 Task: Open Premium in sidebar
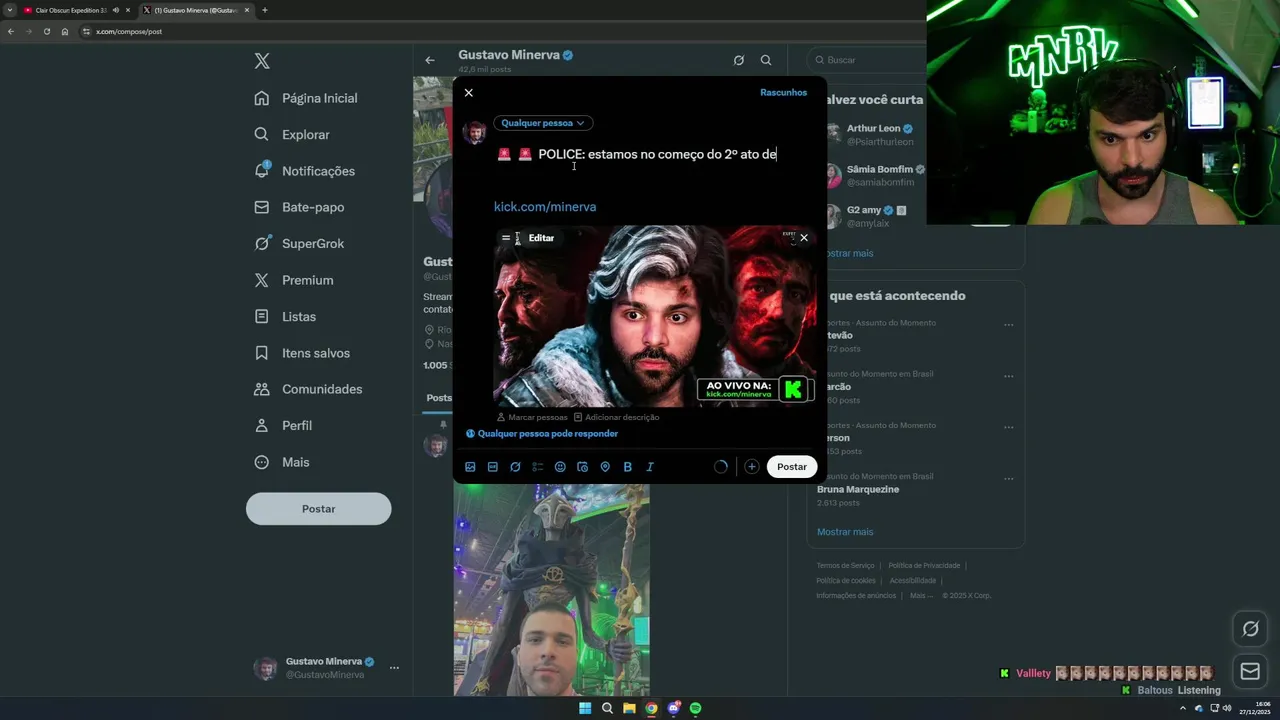294,280
